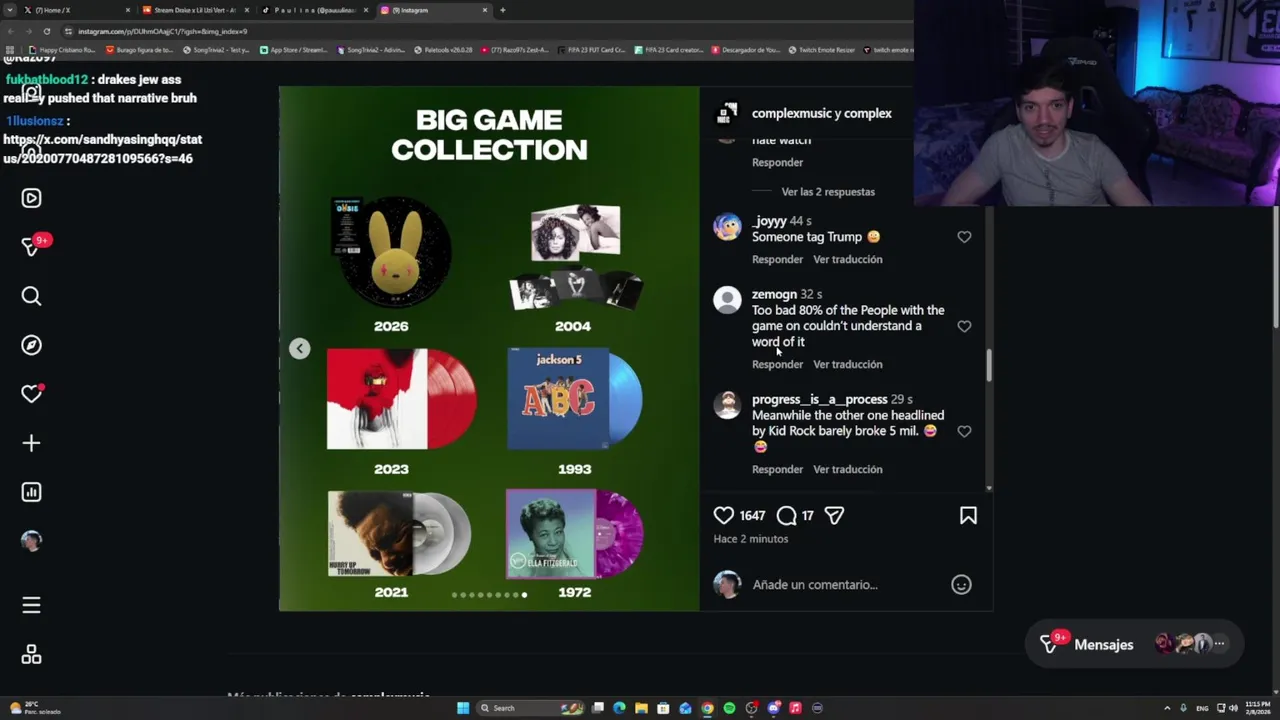This screenshot has height=720, width=1280.
Task: Like _joyyy's comment
Action: coord(964,237)
